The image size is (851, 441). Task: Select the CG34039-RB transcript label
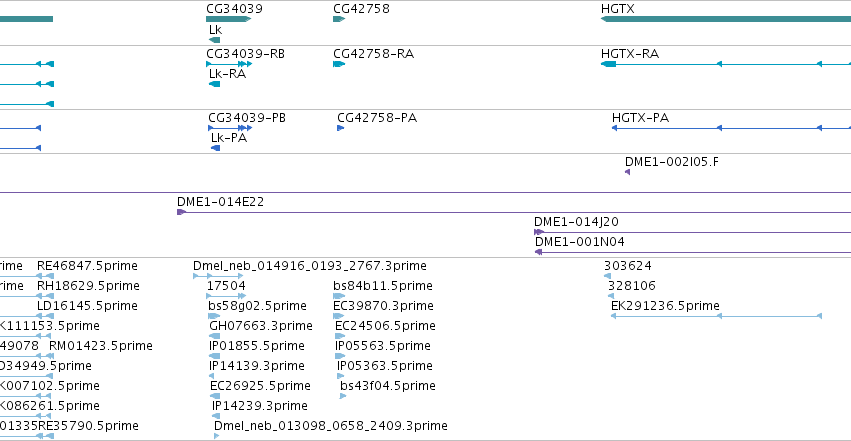[245, 54]
